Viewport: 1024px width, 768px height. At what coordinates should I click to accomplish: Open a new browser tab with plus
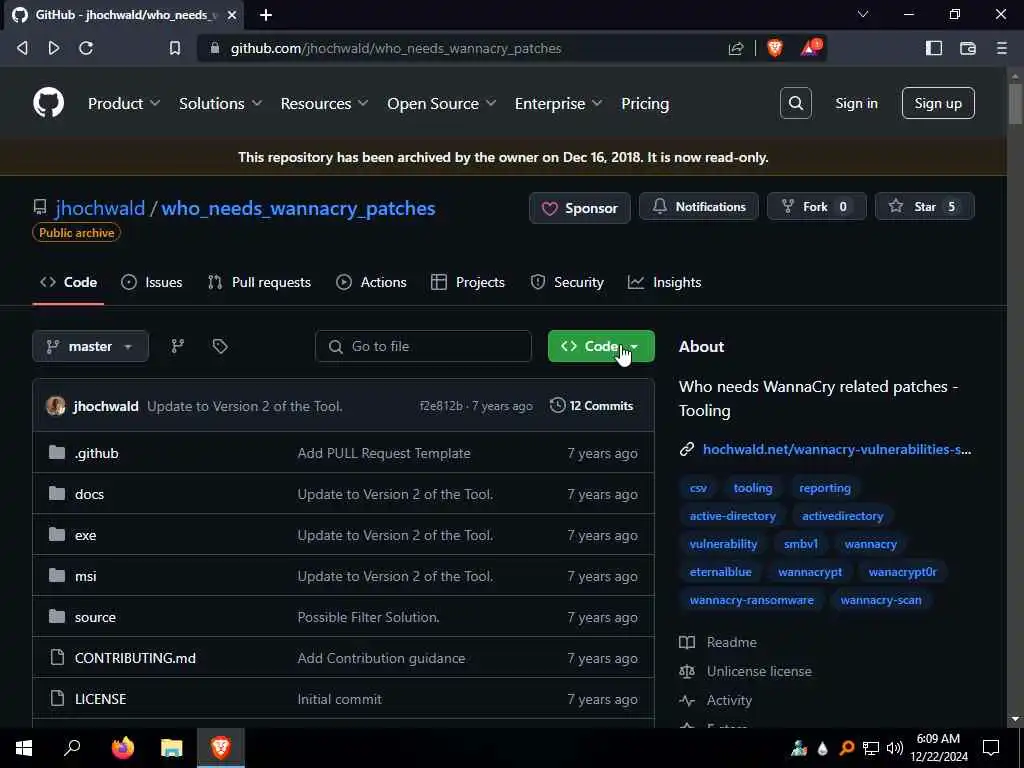pos(266,14)
